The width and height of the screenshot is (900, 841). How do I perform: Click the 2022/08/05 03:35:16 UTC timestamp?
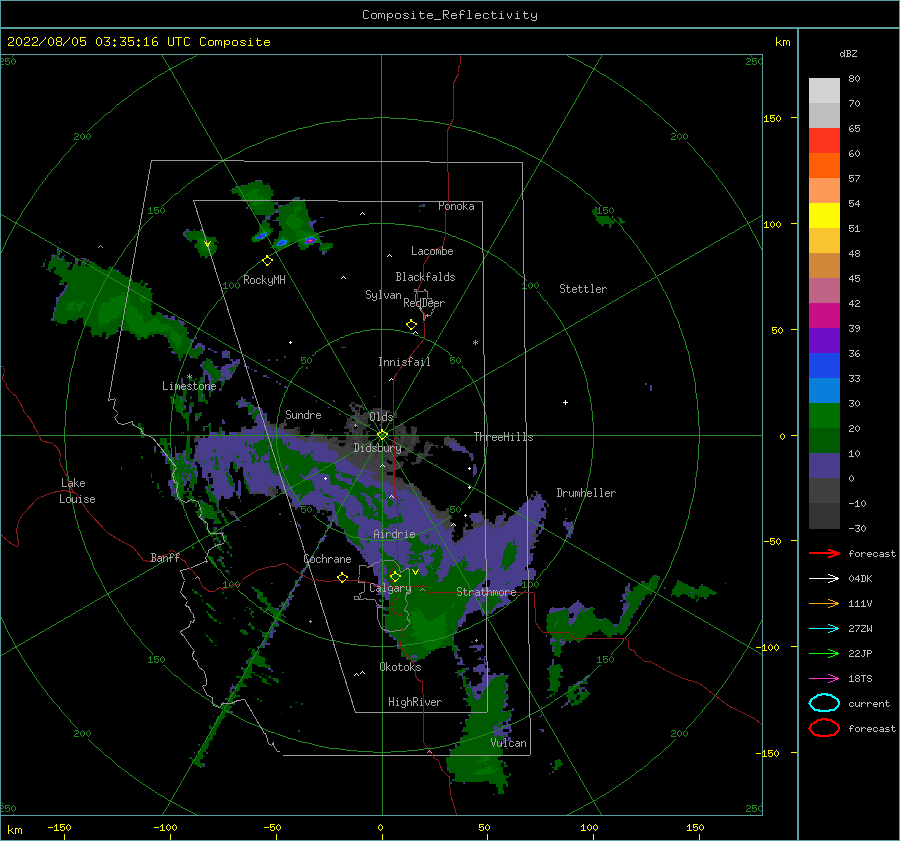click(x=98, y=42)
